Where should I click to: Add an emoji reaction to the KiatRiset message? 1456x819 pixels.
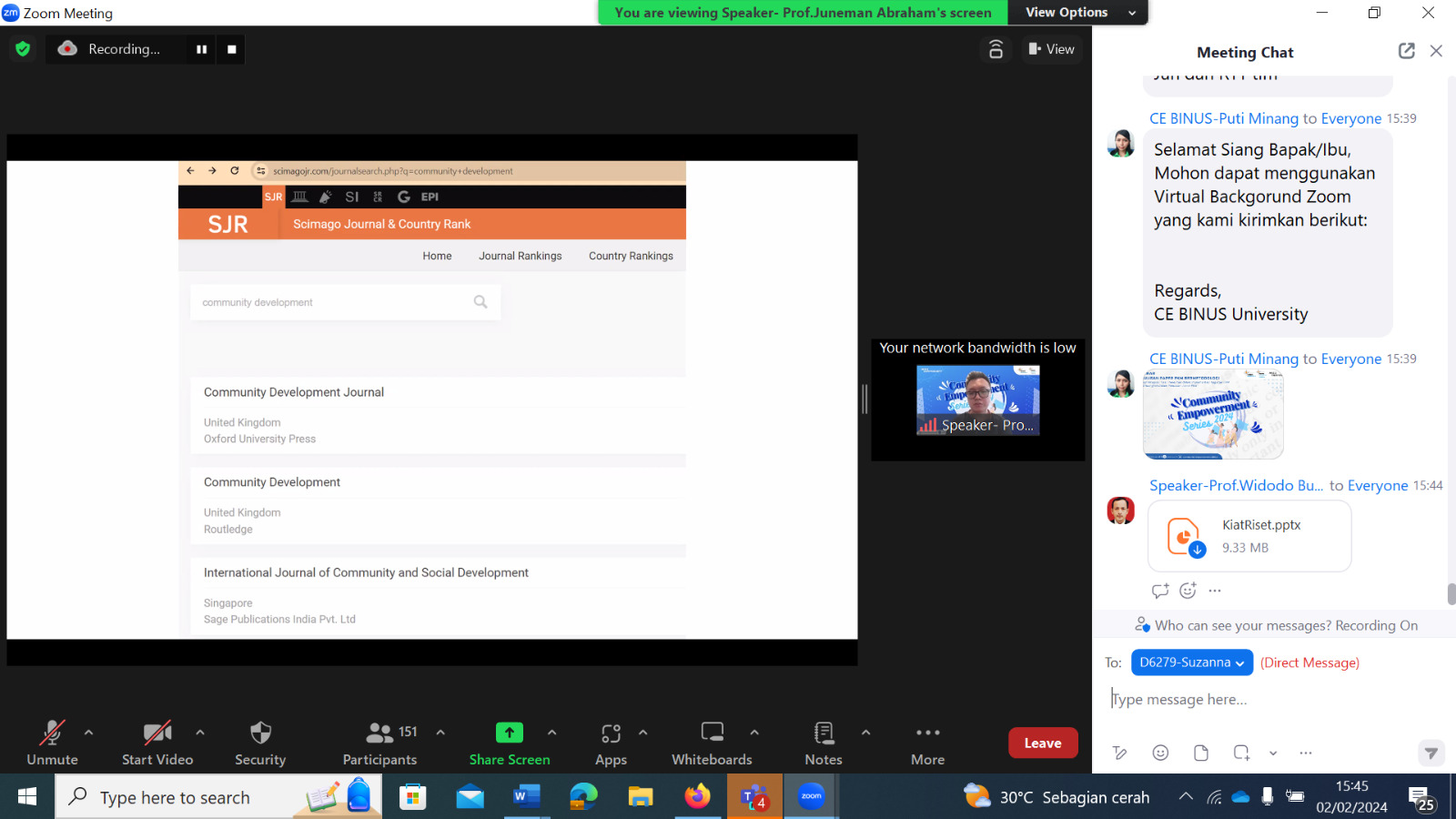coord(1188,591)
